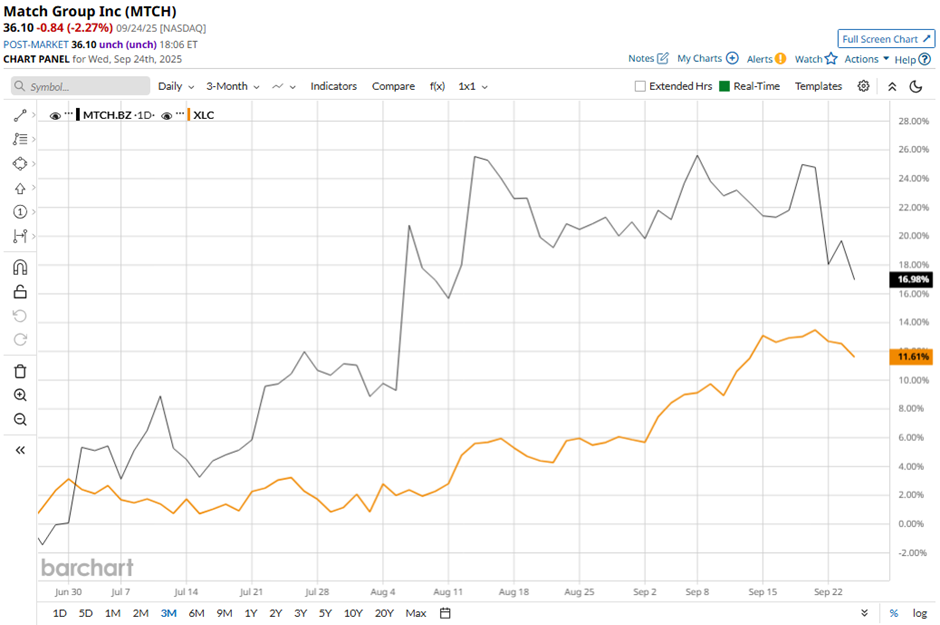Select the measure/range tool

coord(20,236)
